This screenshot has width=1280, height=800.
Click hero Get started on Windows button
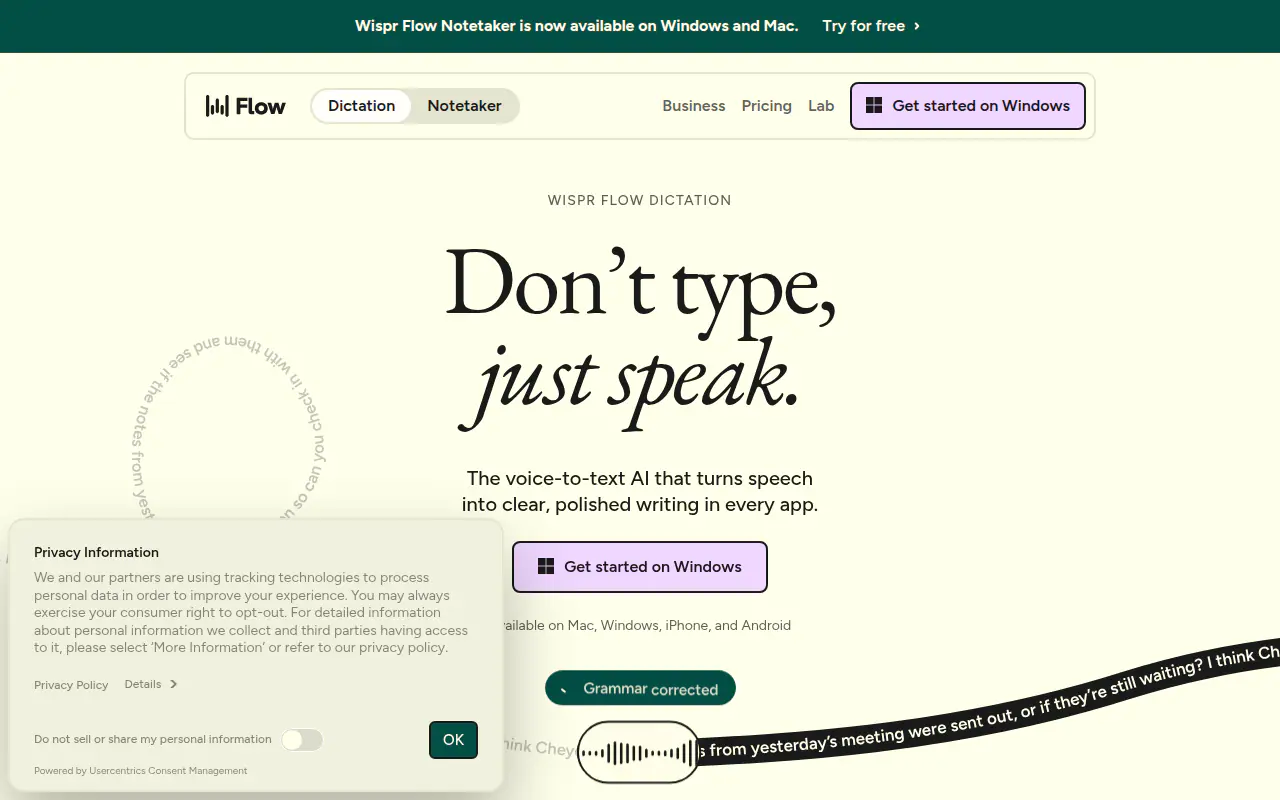point(640,567)
